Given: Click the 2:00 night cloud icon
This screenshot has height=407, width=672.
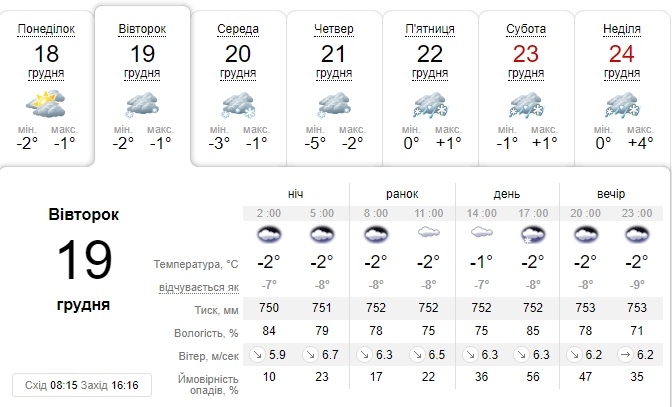Looking at the screenshot, I should pos(269,234).
